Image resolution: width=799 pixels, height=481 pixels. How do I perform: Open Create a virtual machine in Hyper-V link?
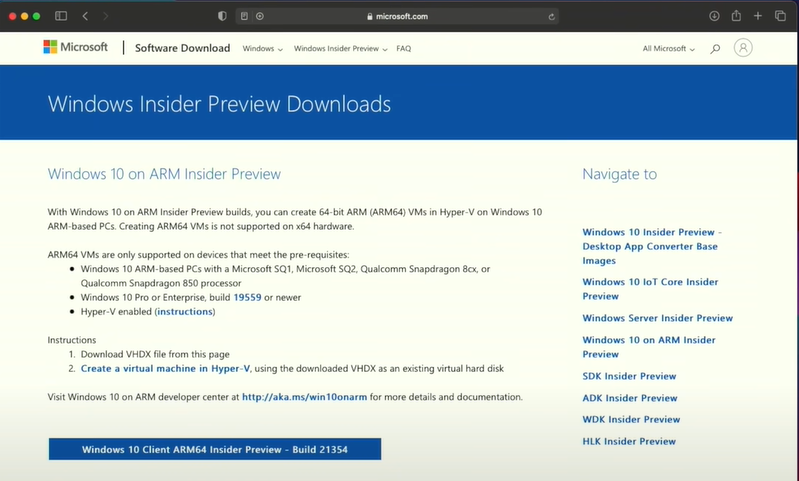[165, 368]
